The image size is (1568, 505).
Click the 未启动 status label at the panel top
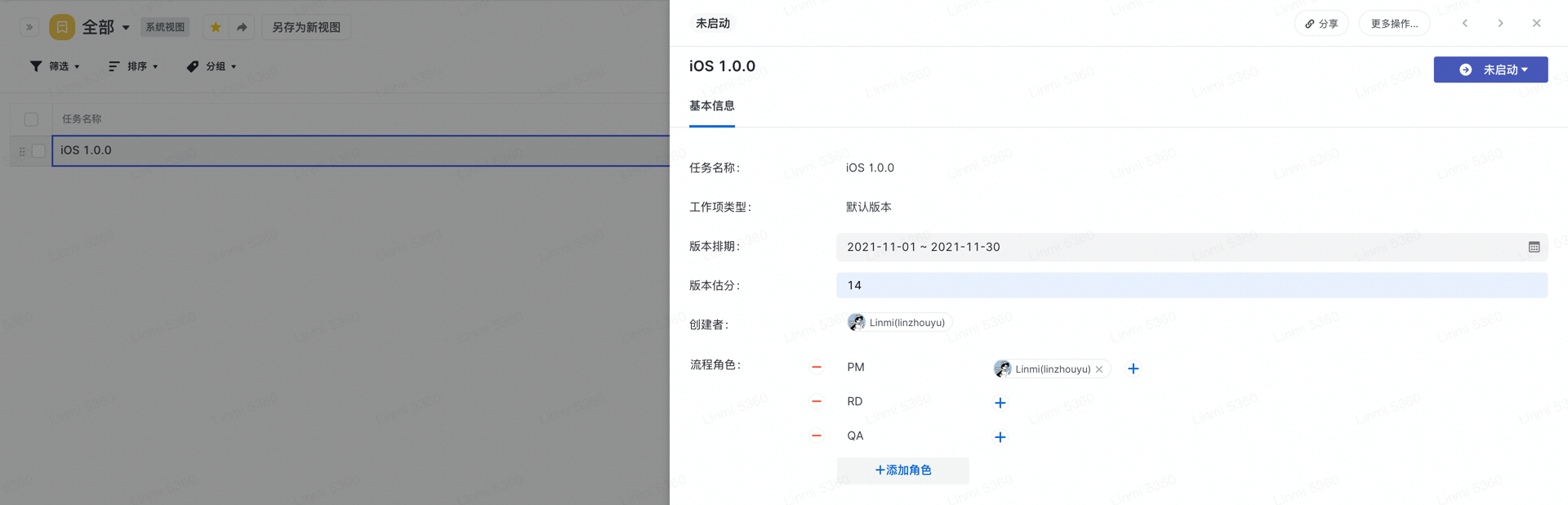point(713,23)
